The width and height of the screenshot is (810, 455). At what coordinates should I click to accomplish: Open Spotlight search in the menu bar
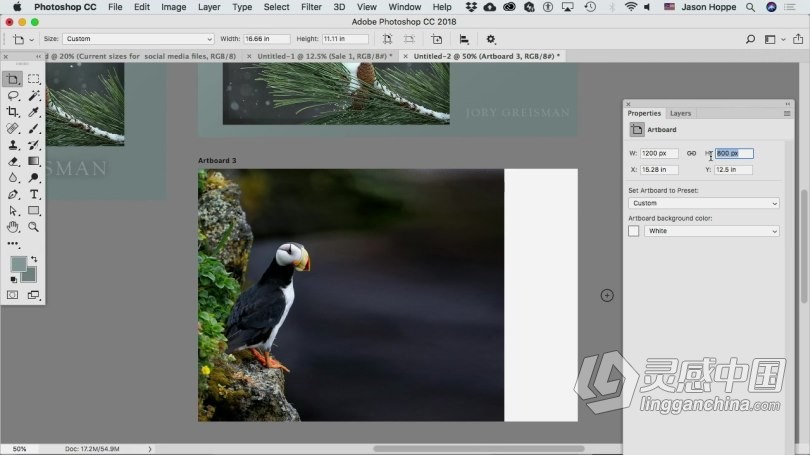point(750,7)
